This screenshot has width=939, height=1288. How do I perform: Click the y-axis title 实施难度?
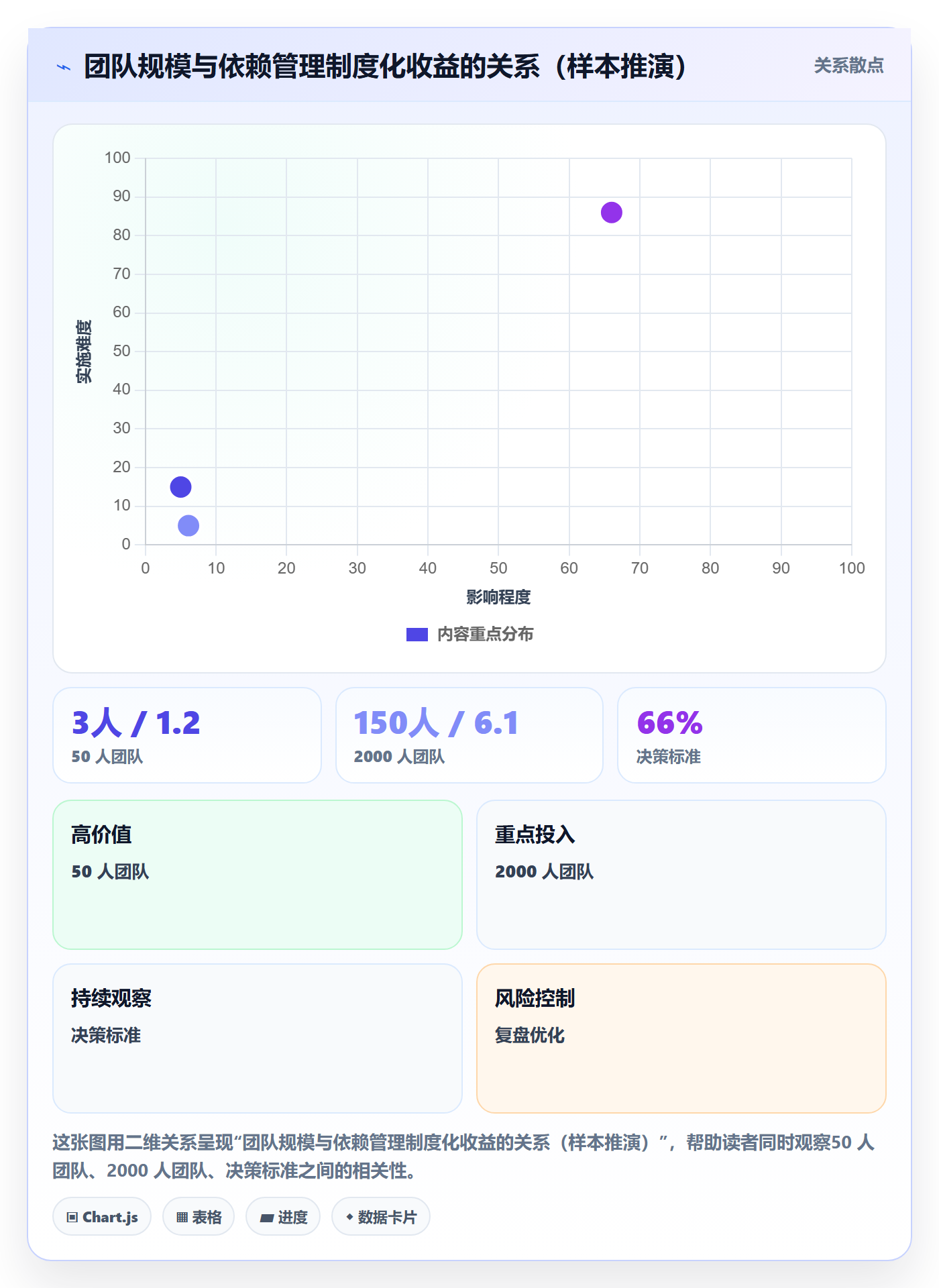(84, 352)
